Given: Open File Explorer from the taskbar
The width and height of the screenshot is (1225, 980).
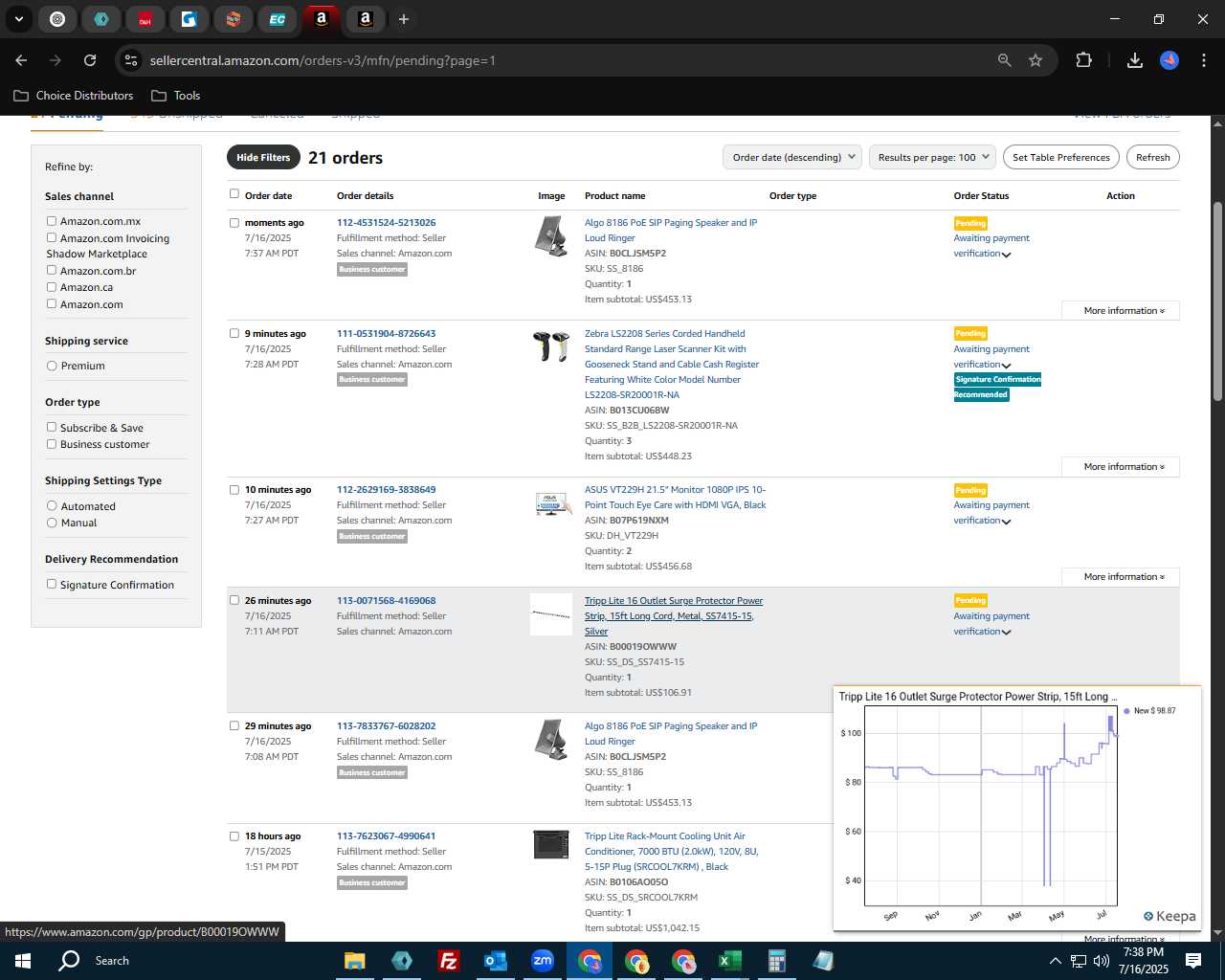Looking at the screenshot, I should pos(355,961).
